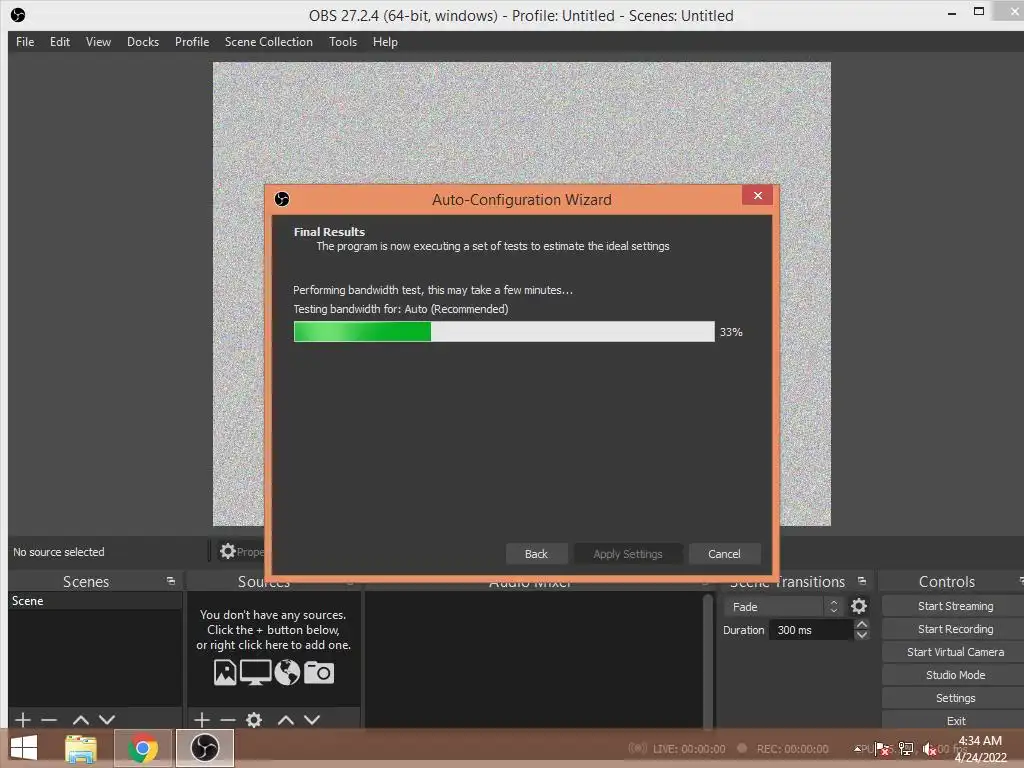1024x768 pixels.
Task: Open the Scene Collection menu
Action: [x=268, y=42]
